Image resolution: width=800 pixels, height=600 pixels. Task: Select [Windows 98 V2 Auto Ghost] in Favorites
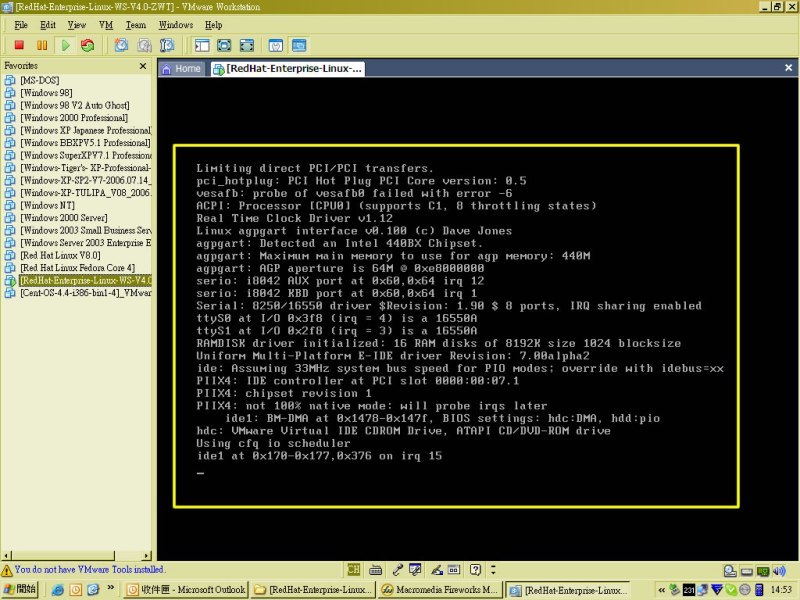(x=75, y=106)
